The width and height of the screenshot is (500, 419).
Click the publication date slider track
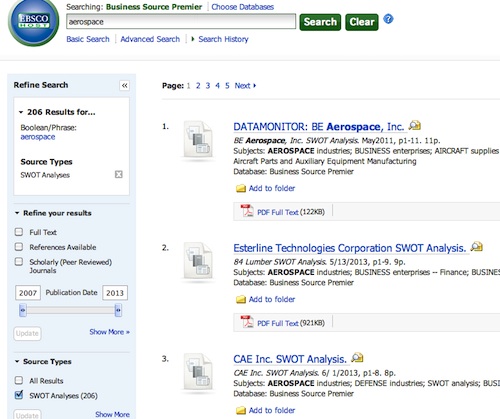click(x=70, y=310)
